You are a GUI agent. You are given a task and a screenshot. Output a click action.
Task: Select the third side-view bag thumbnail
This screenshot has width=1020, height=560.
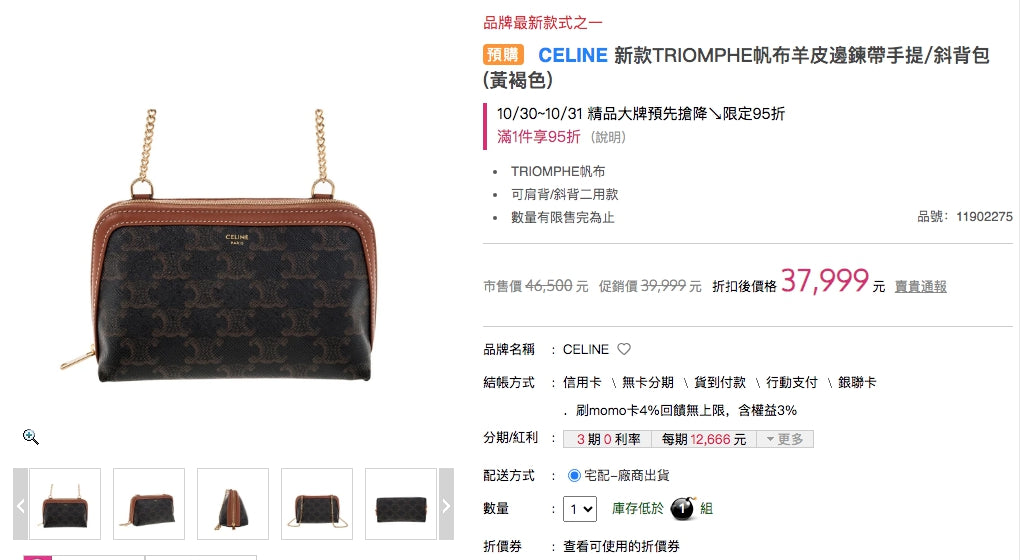click(x=233, y=504)
